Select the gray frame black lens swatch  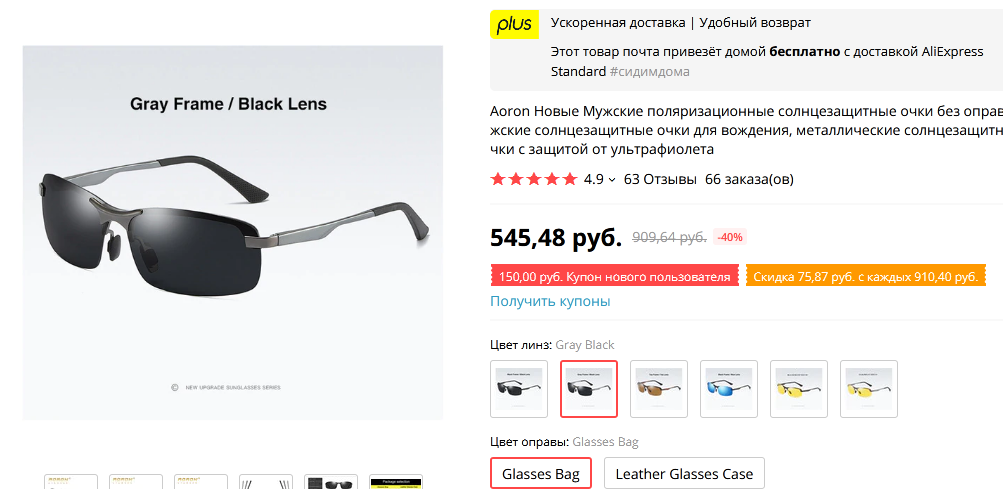589,389
